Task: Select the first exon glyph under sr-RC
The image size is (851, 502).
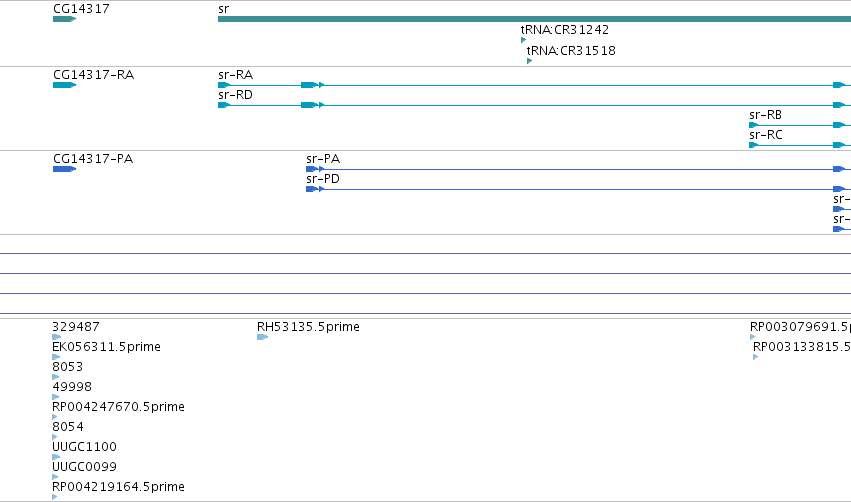Action: pos(753,145)
